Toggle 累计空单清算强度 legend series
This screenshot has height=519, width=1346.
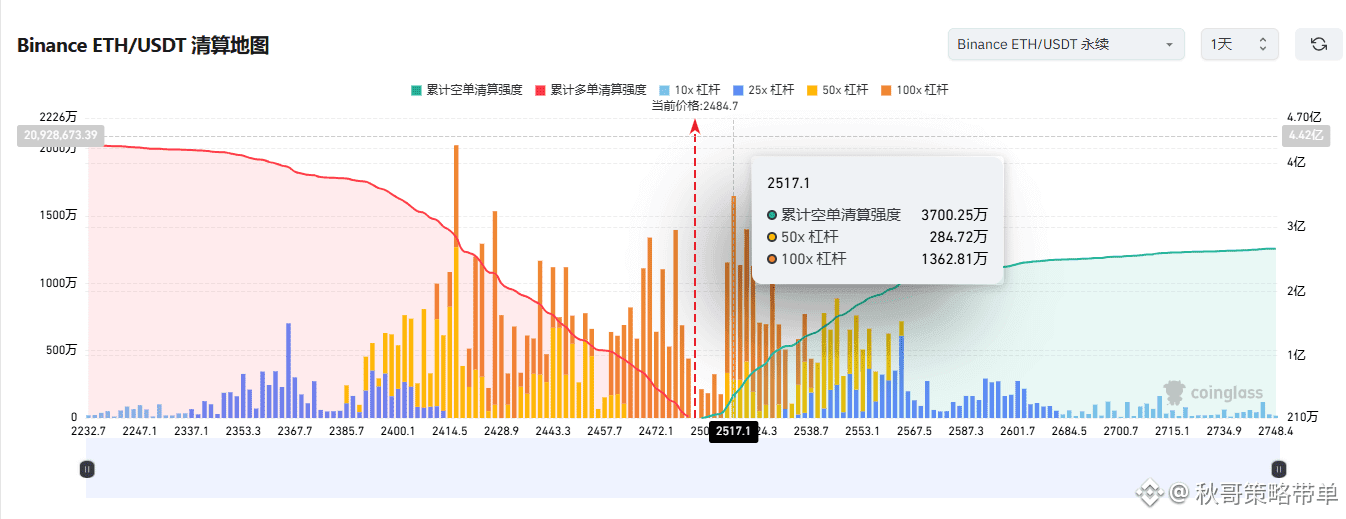466,90
